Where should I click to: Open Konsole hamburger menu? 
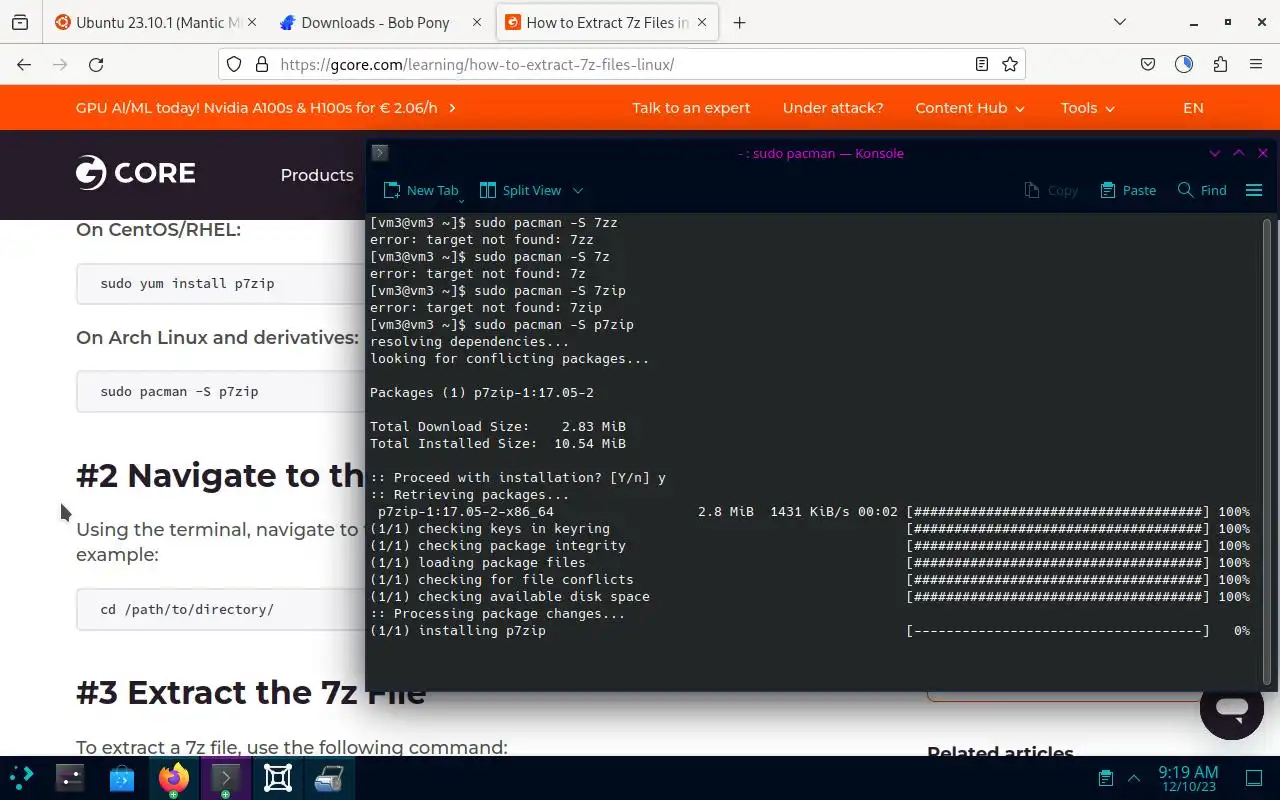coord(1254,190)
